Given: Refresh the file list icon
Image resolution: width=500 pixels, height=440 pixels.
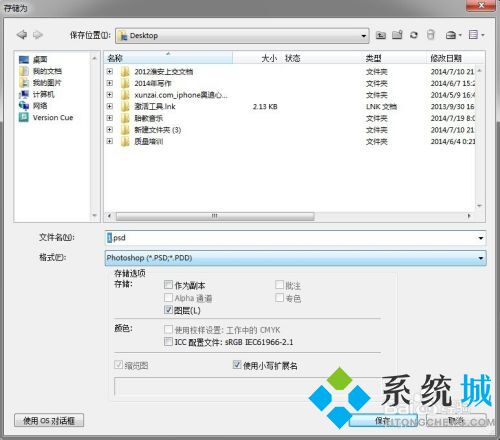Looking at the screenshot, I should 414,35.
